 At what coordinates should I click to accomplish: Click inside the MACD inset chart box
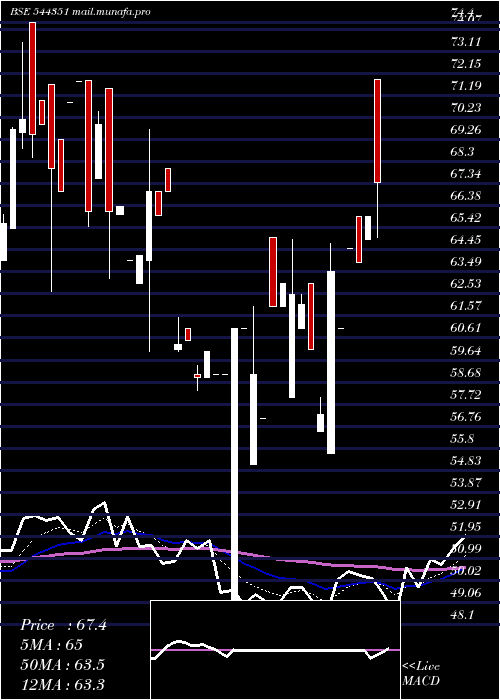tap(275, 650)
